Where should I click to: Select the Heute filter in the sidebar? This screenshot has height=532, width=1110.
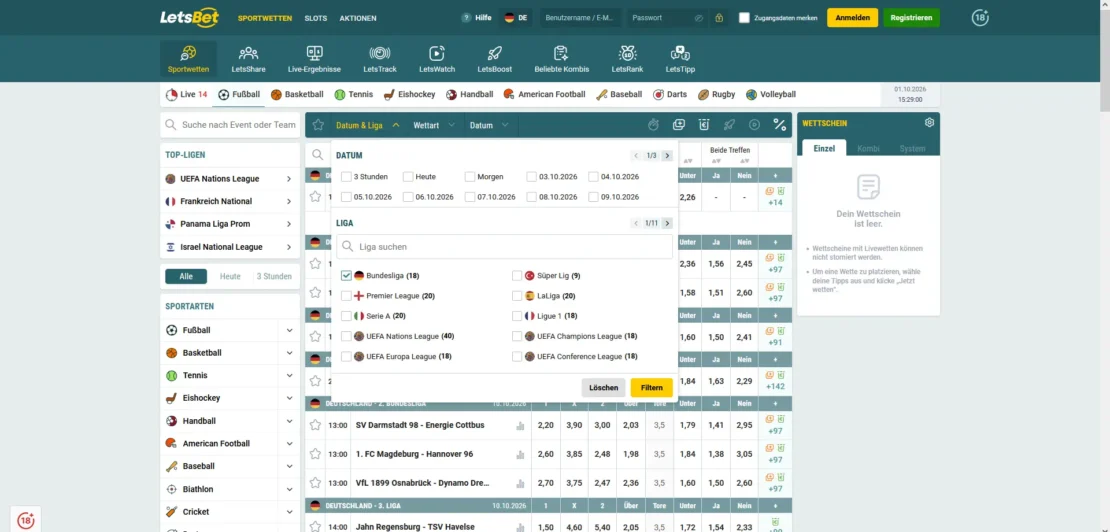click(x=230, y=277)
